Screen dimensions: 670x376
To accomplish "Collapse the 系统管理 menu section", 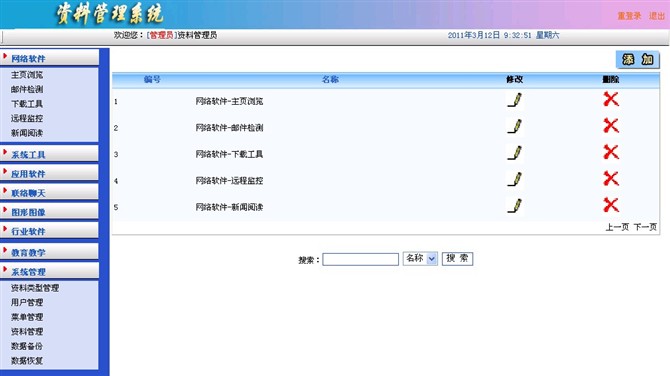I will pos(50,271).
